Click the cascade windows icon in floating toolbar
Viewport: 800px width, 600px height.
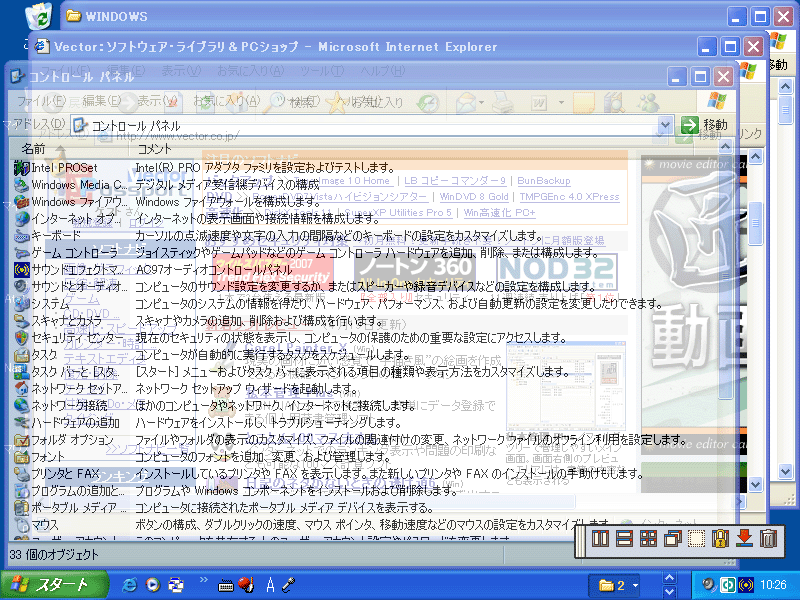pyautogui.click(x=672, y=538)
